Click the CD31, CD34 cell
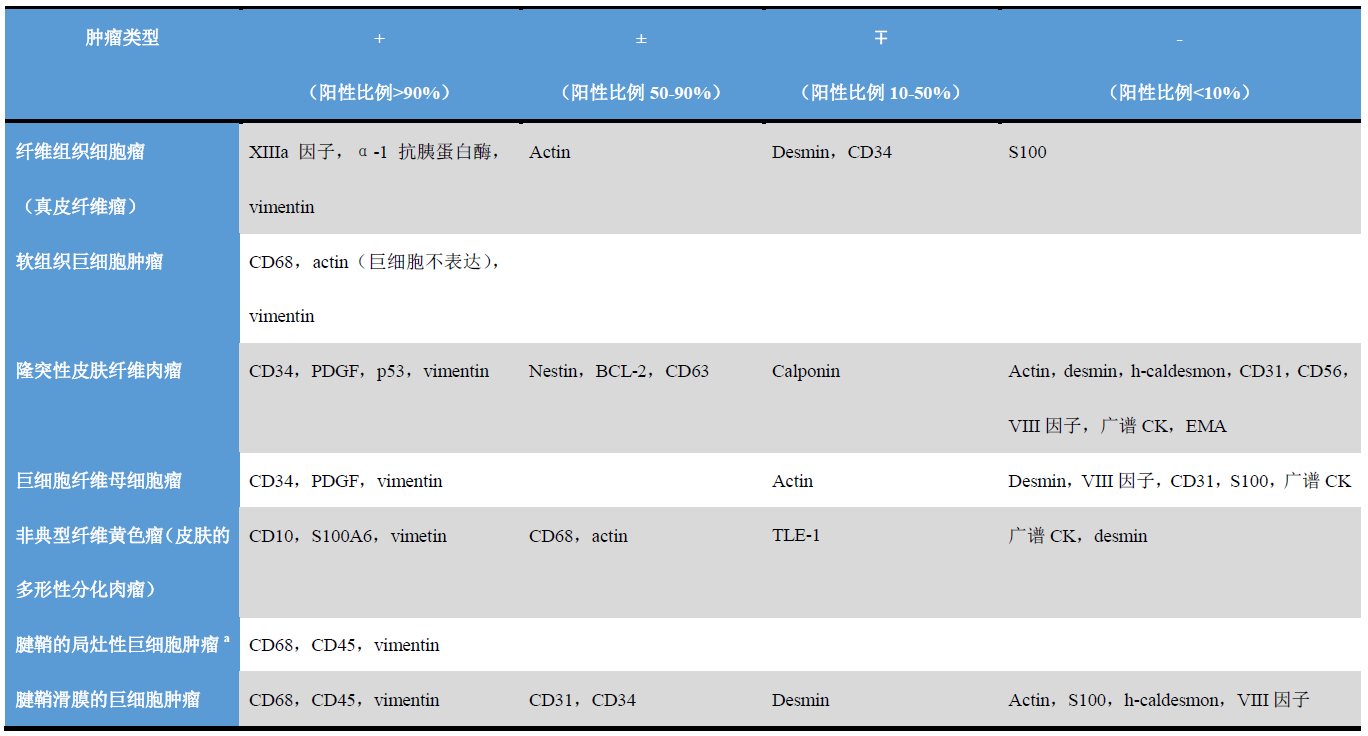 pyautogui.click(x=582, y=700)
